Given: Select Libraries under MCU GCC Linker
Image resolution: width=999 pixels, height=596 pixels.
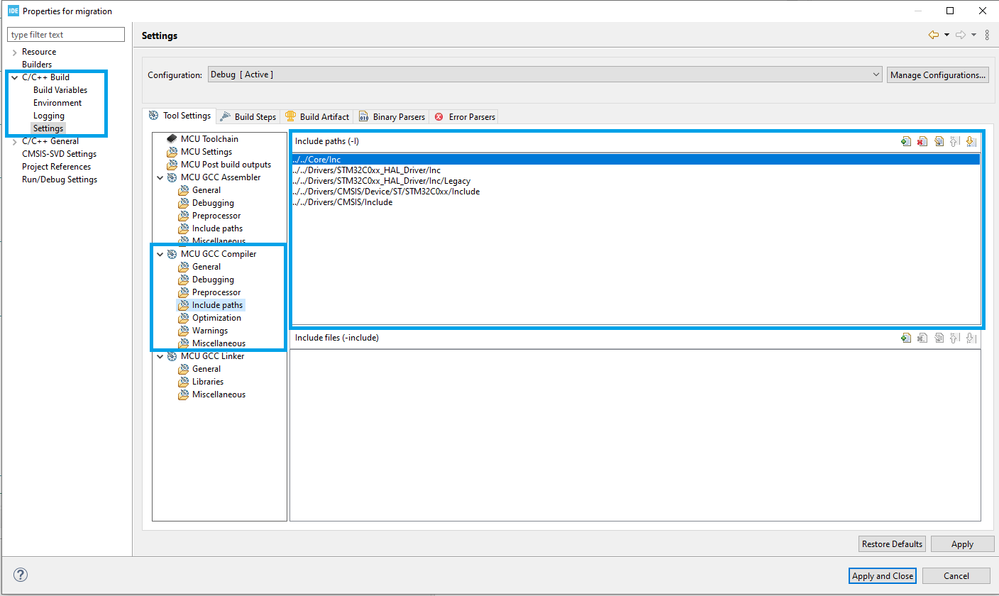Looking at the screenshot, I should click(x=208, y=381).
